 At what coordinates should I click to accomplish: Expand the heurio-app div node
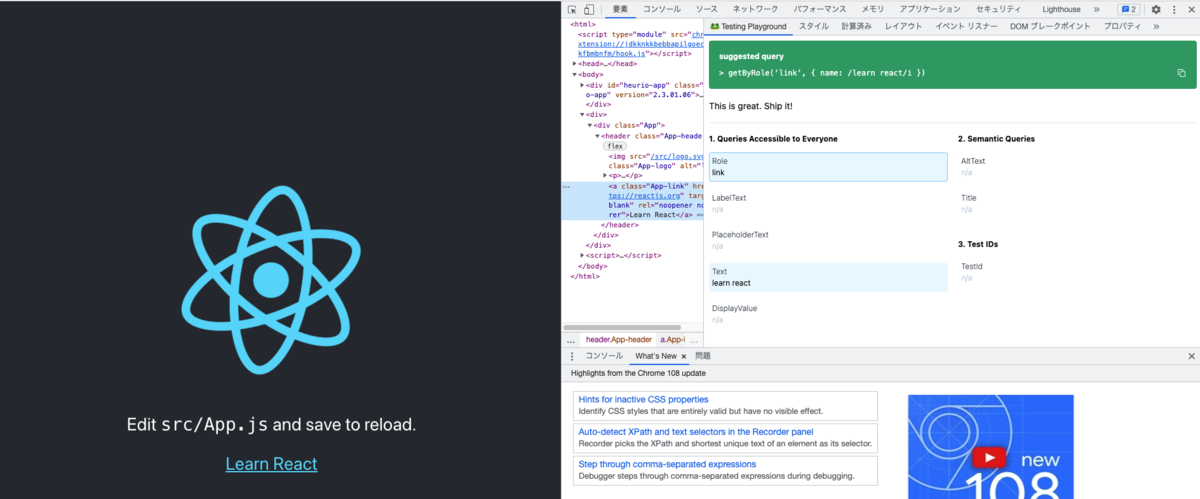[582, 85]
